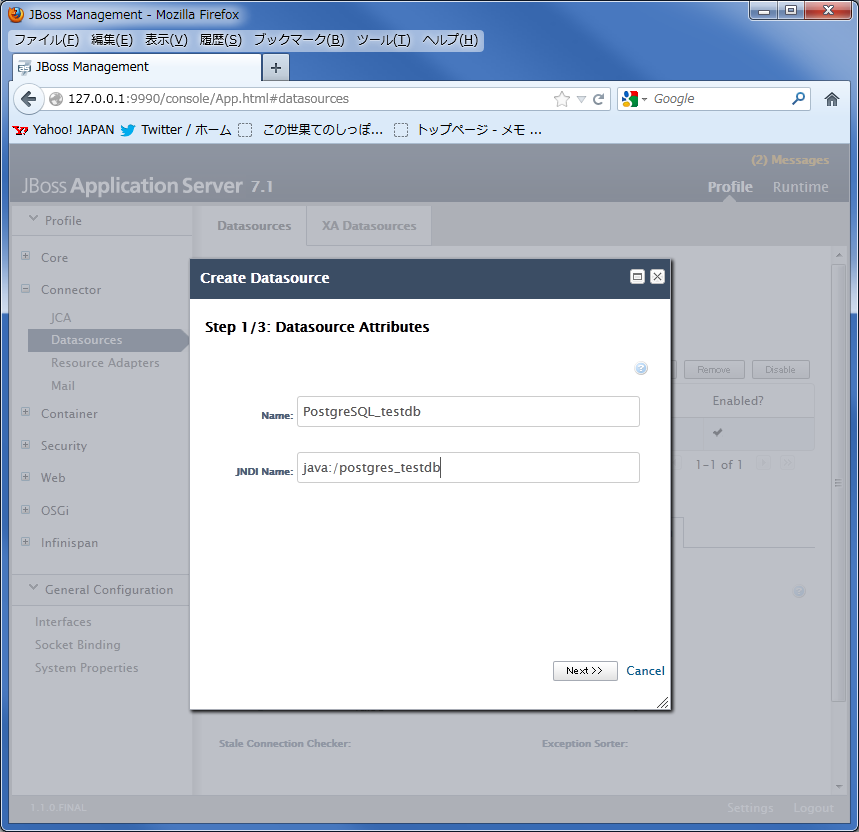The width and height of the screenshot is (859, 832).
Task: Click the Firefox home icon
Action: click(832, 99)
